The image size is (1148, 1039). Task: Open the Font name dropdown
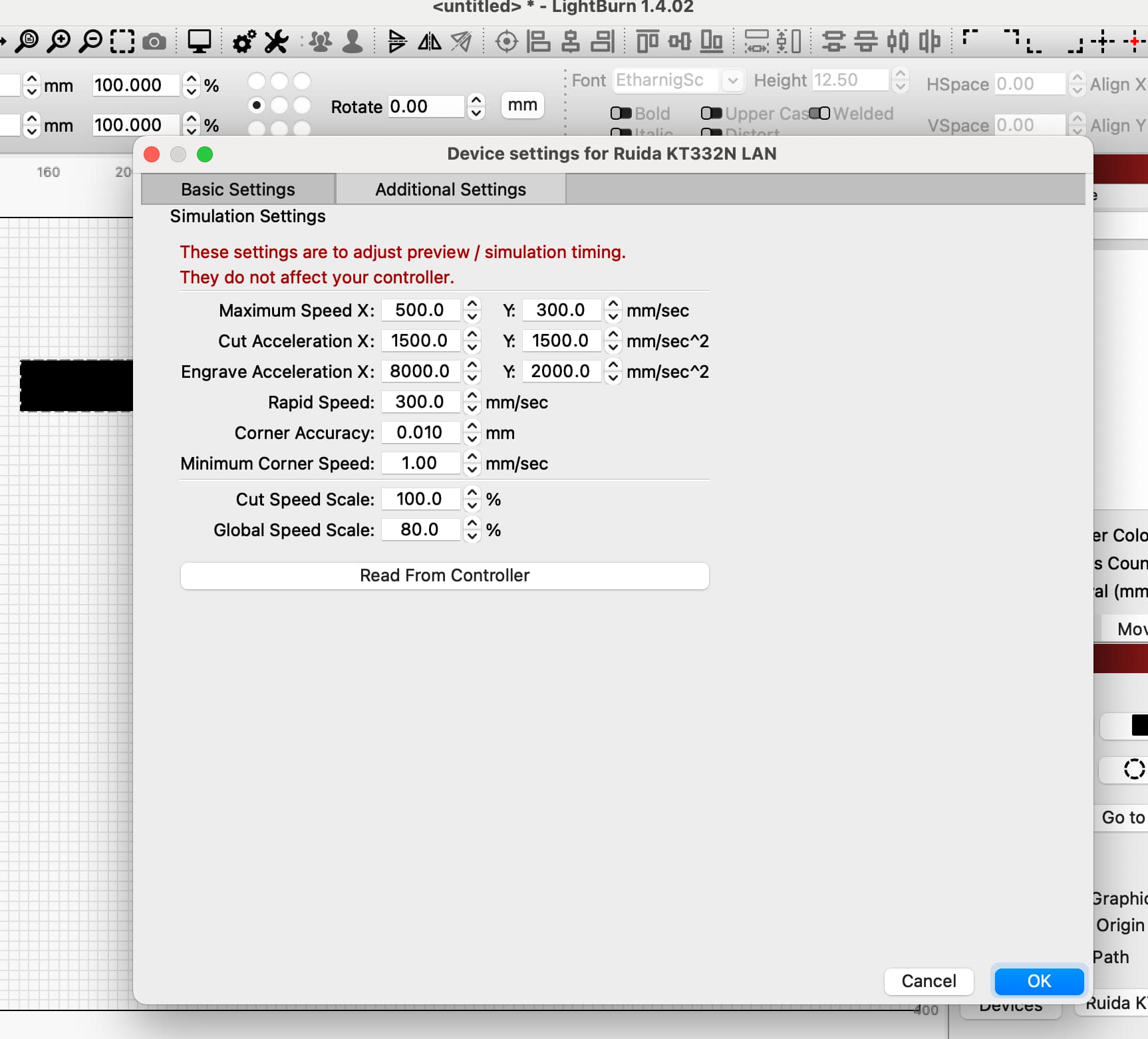[732, 80]
